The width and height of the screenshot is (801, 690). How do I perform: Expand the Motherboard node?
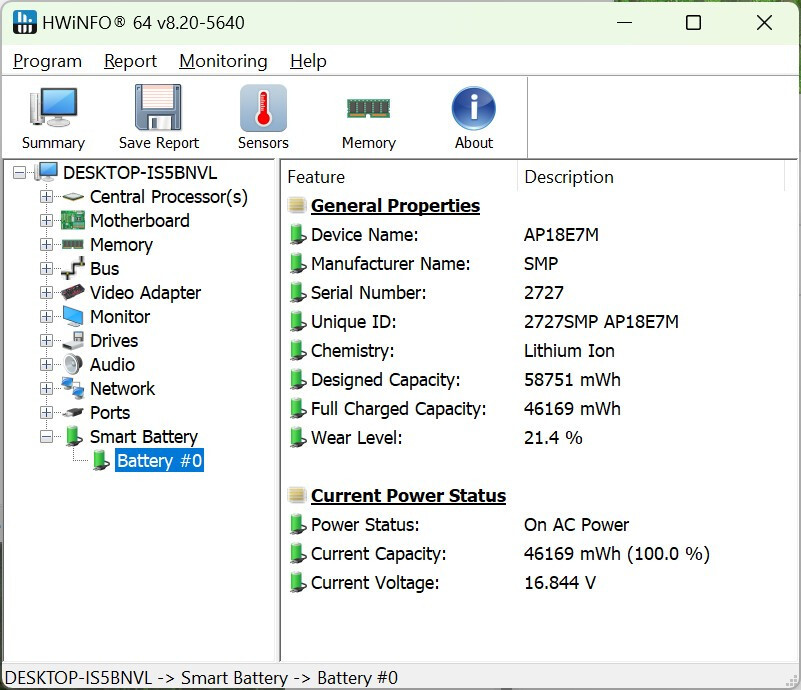click(x=46, y=221)
